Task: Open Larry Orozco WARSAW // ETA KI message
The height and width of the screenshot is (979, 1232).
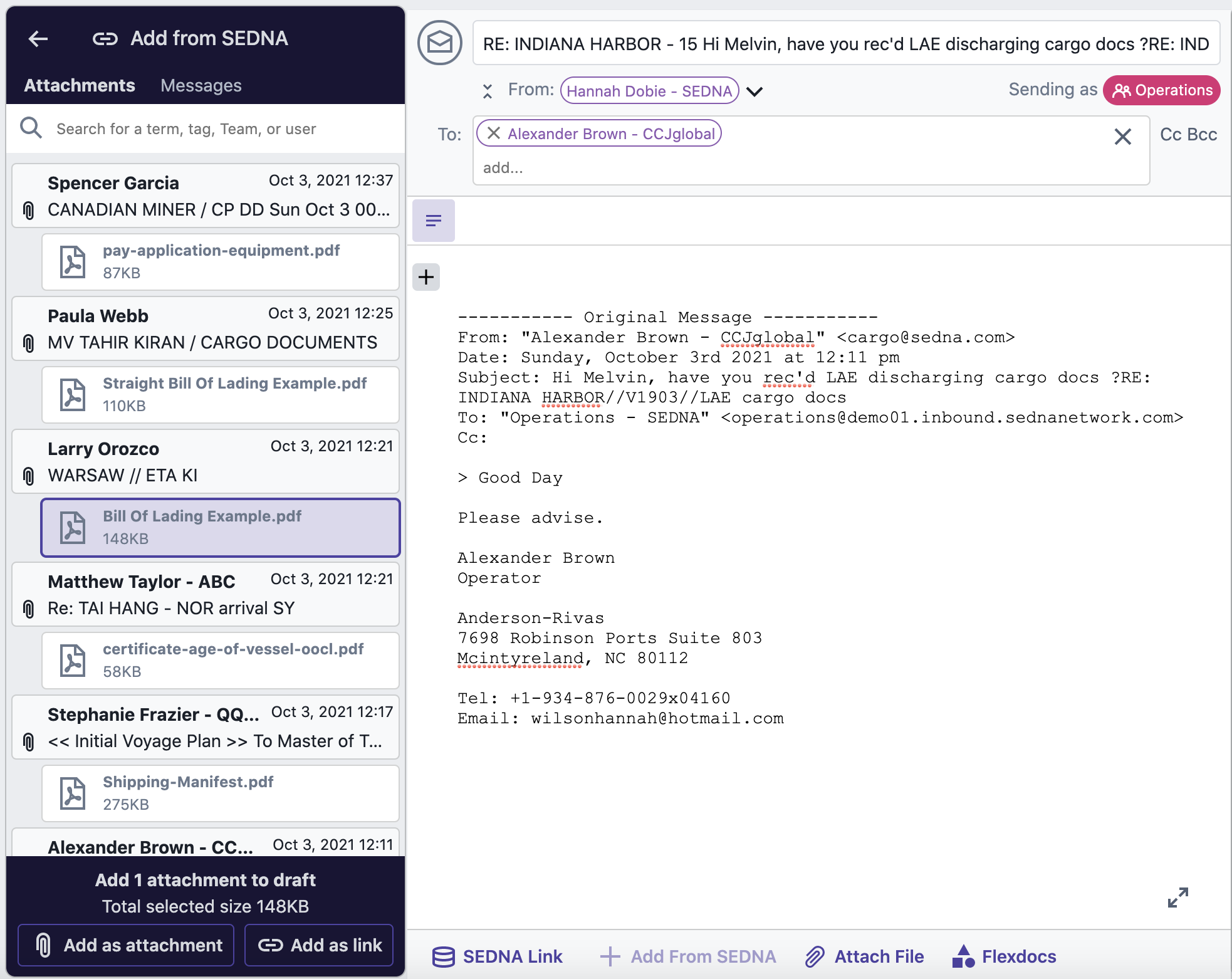Action: pos(206,461)
